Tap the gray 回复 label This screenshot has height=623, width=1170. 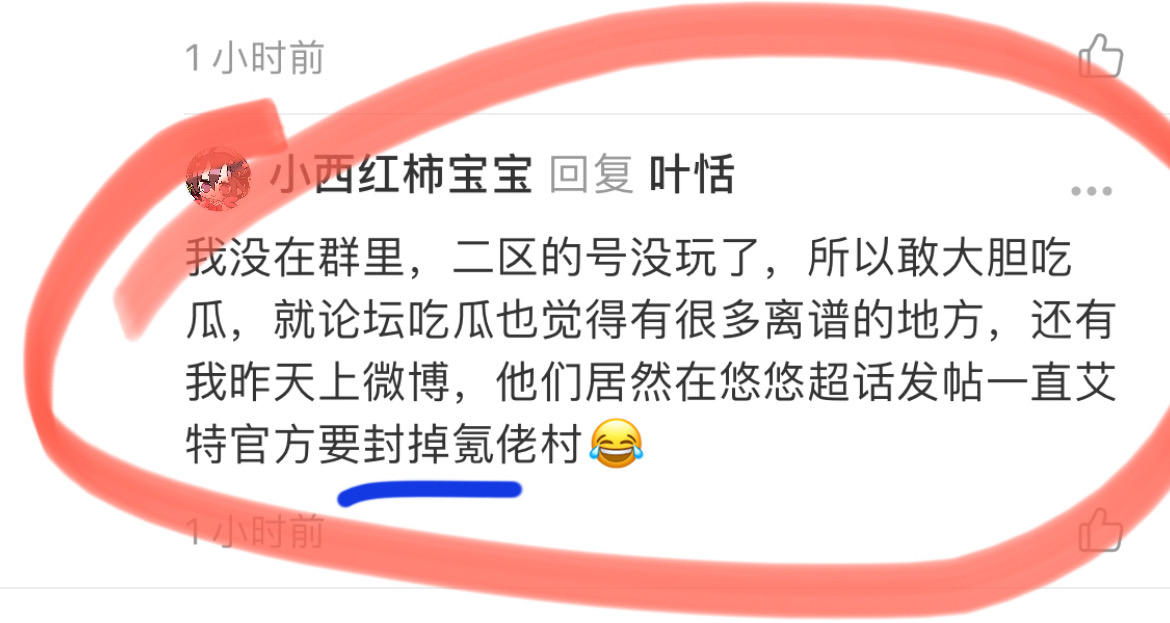[591, 175]
